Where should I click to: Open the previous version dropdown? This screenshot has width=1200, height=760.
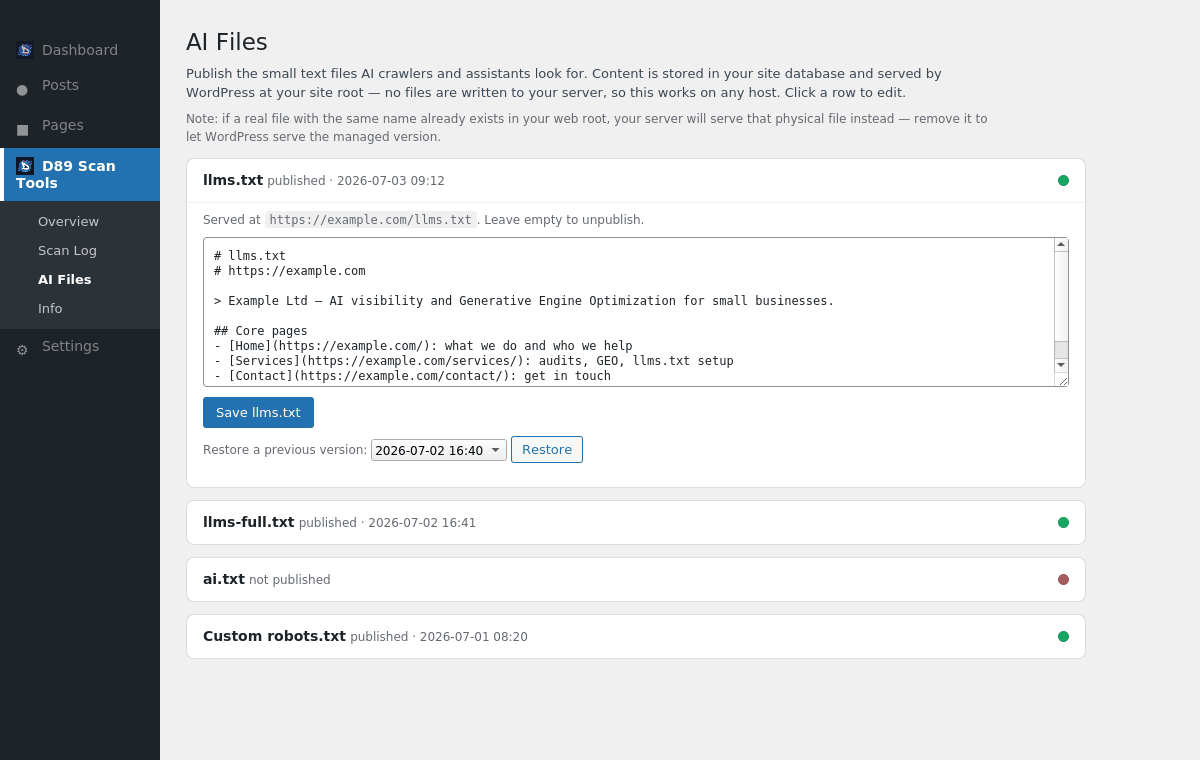pos(439,450)
